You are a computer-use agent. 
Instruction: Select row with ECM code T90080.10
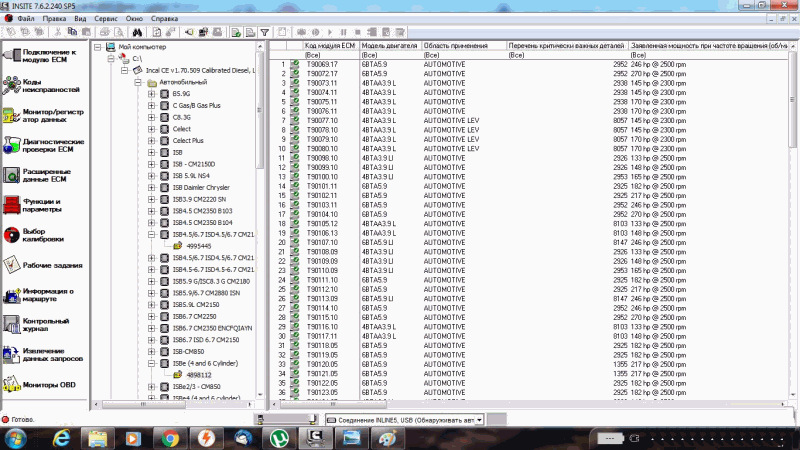point(529,149)
